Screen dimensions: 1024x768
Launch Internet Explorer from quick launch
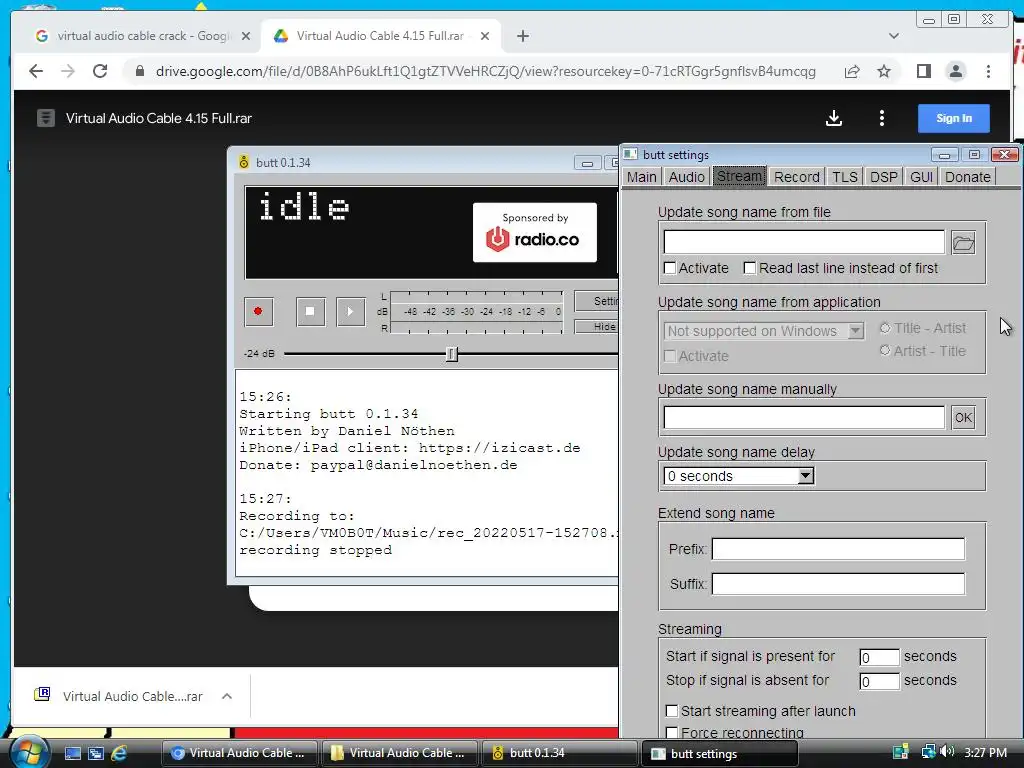(x=119, y=753)
